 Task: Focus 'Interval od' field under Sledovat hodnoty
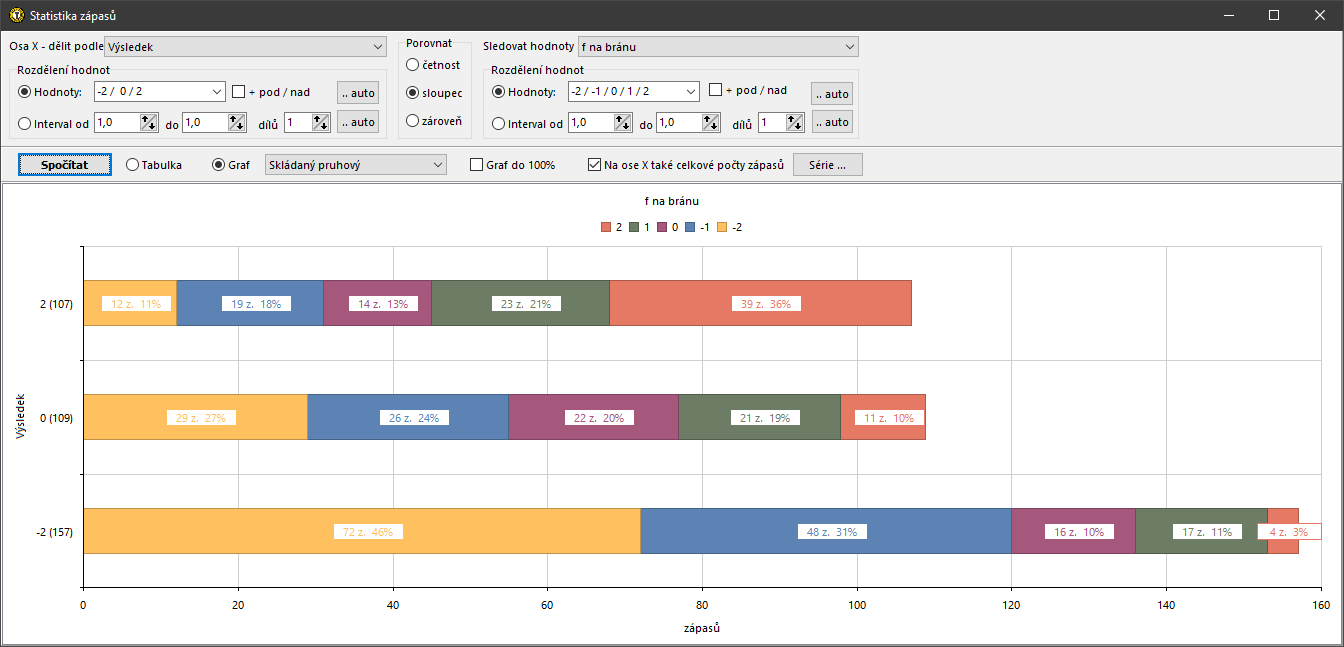pos(591,123)
